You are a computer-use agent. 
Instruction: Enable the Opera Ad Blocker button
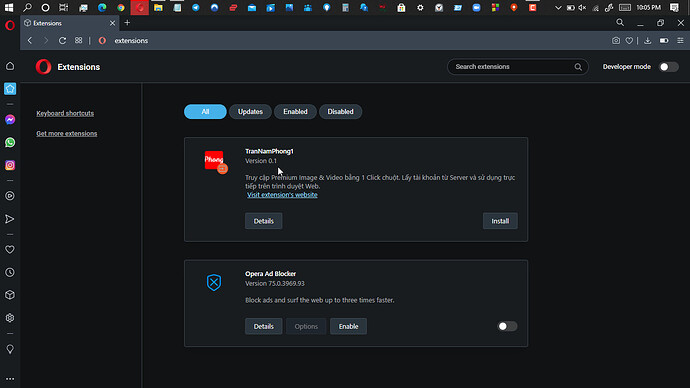[348, 326]
